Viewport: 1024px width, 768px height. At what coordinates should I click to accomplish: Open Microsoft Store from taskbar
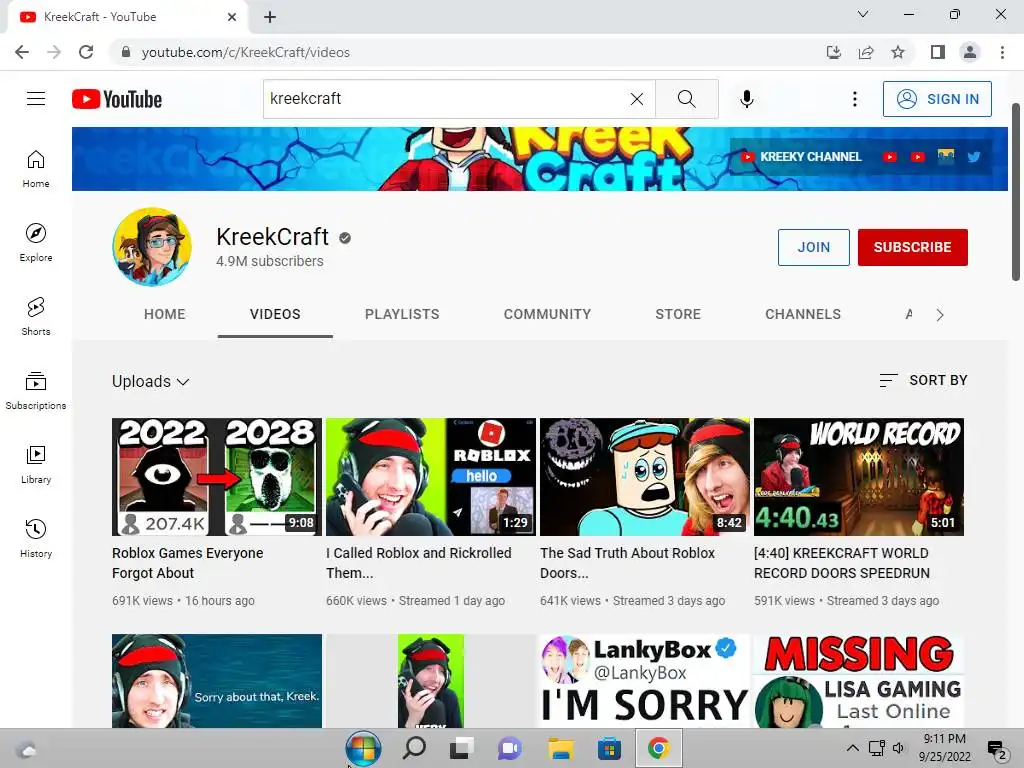[x=609, y=748]
